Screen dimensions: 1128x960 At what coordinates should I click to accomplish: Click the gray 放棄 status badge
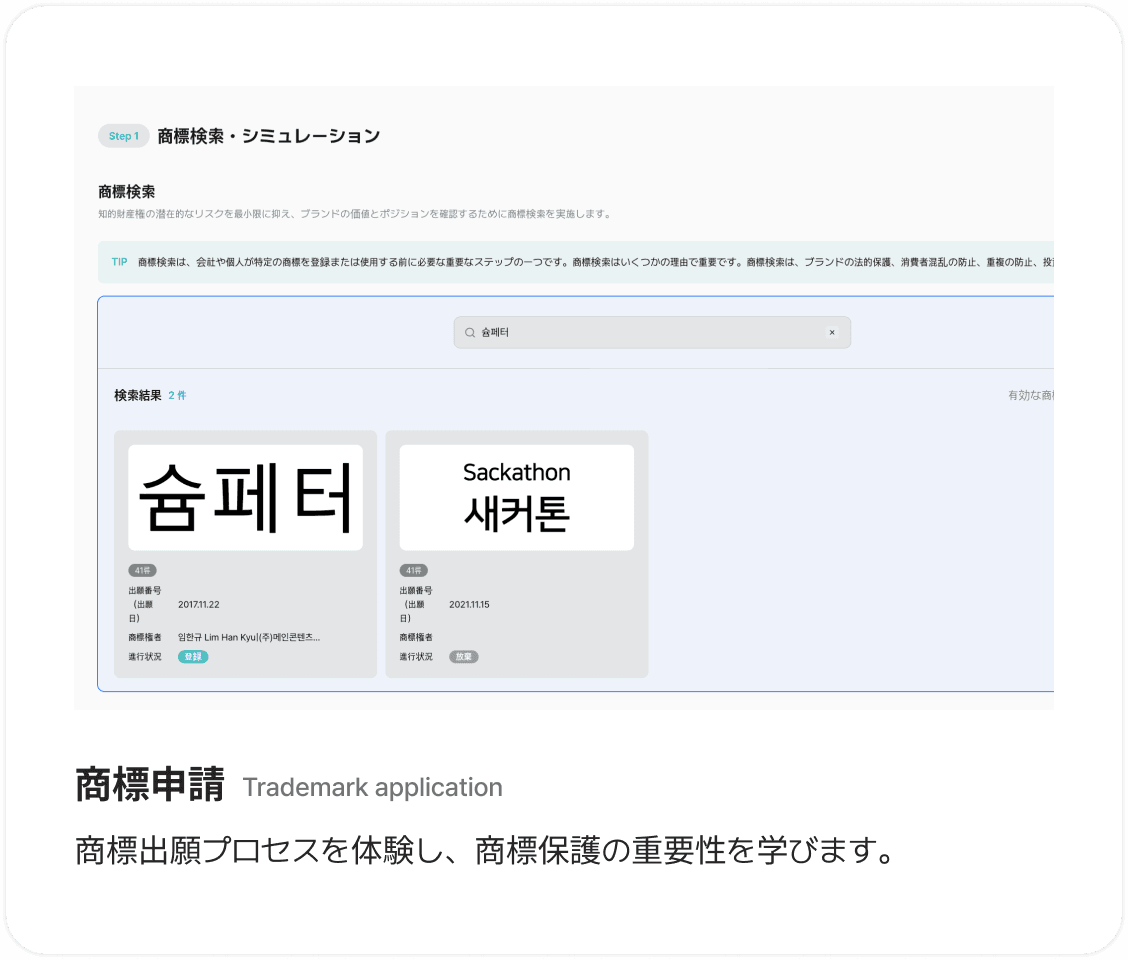(463, 657)
